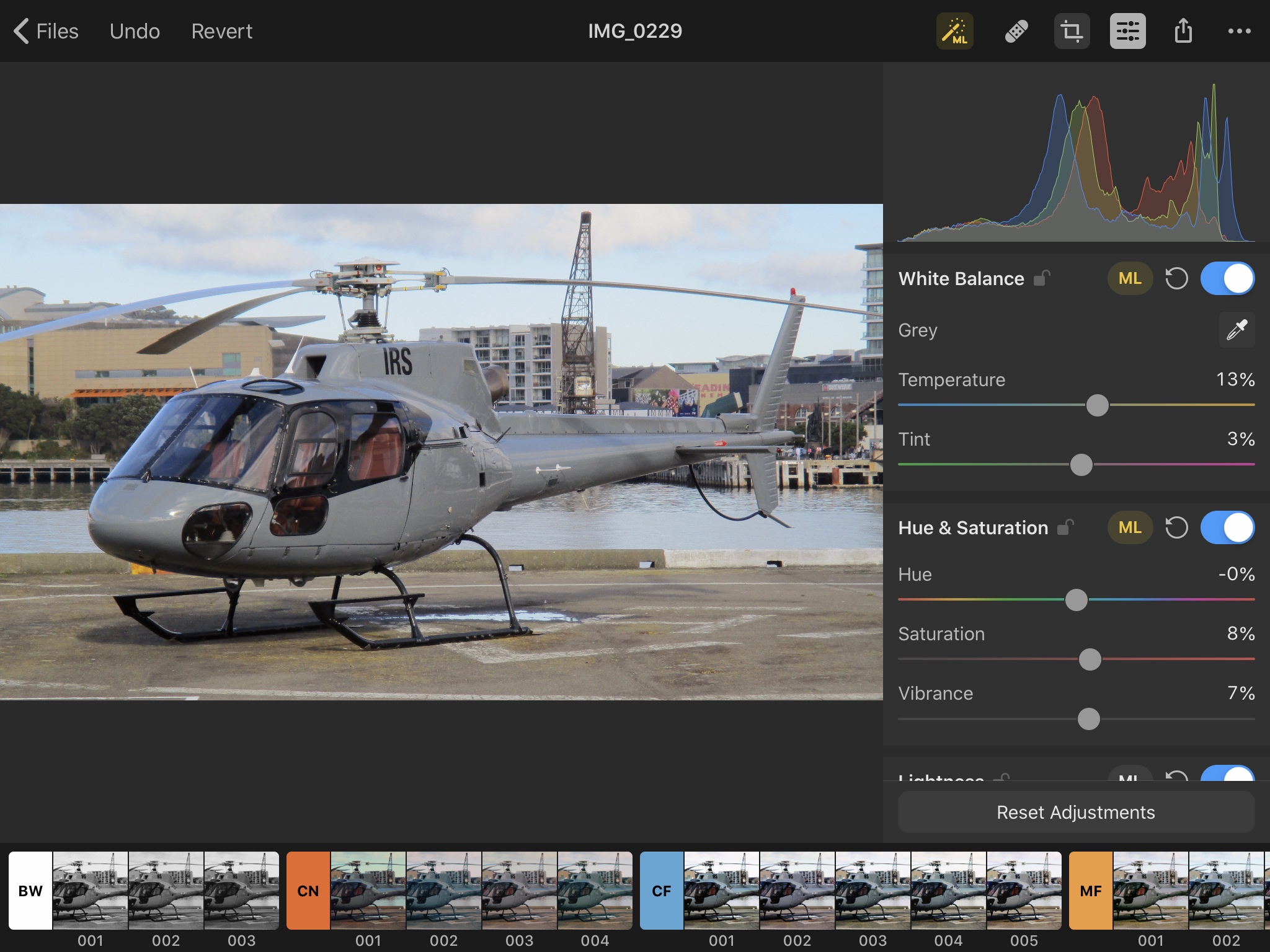The width and height of the screenshot is (1270, 952).
Task: Select black and white preset BW 002
Action: [x=166, y=891]
